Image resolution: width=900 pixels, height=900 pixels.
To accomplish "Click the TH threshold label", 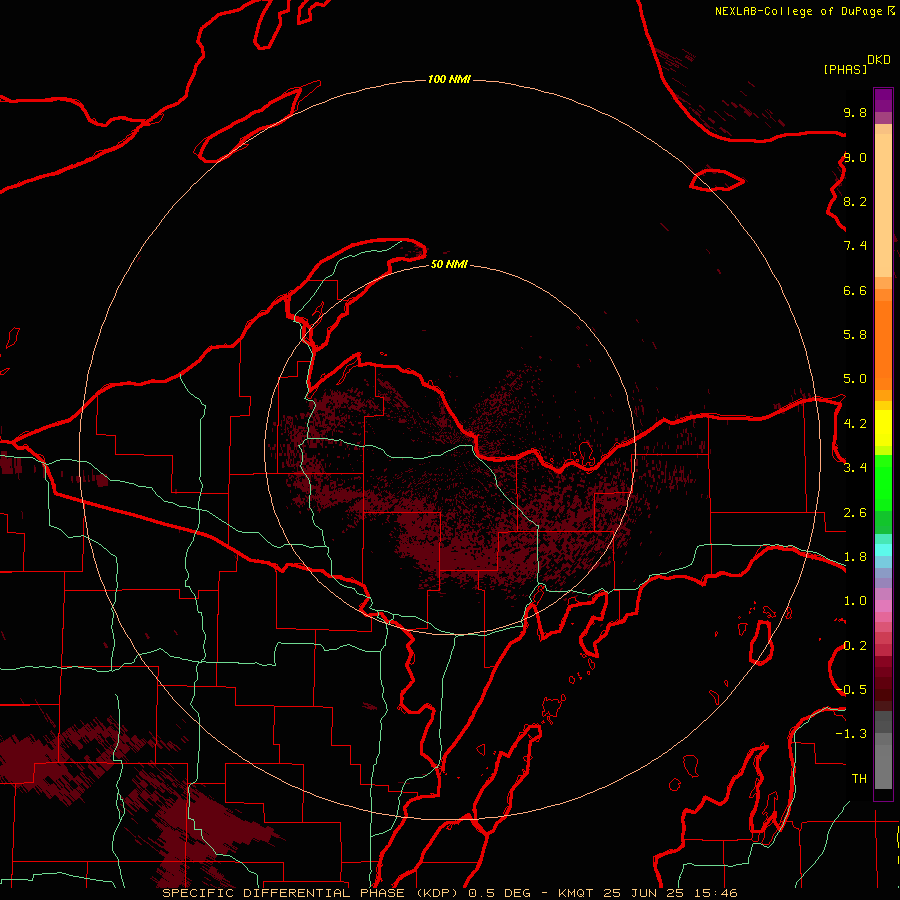I will (859, 779).
